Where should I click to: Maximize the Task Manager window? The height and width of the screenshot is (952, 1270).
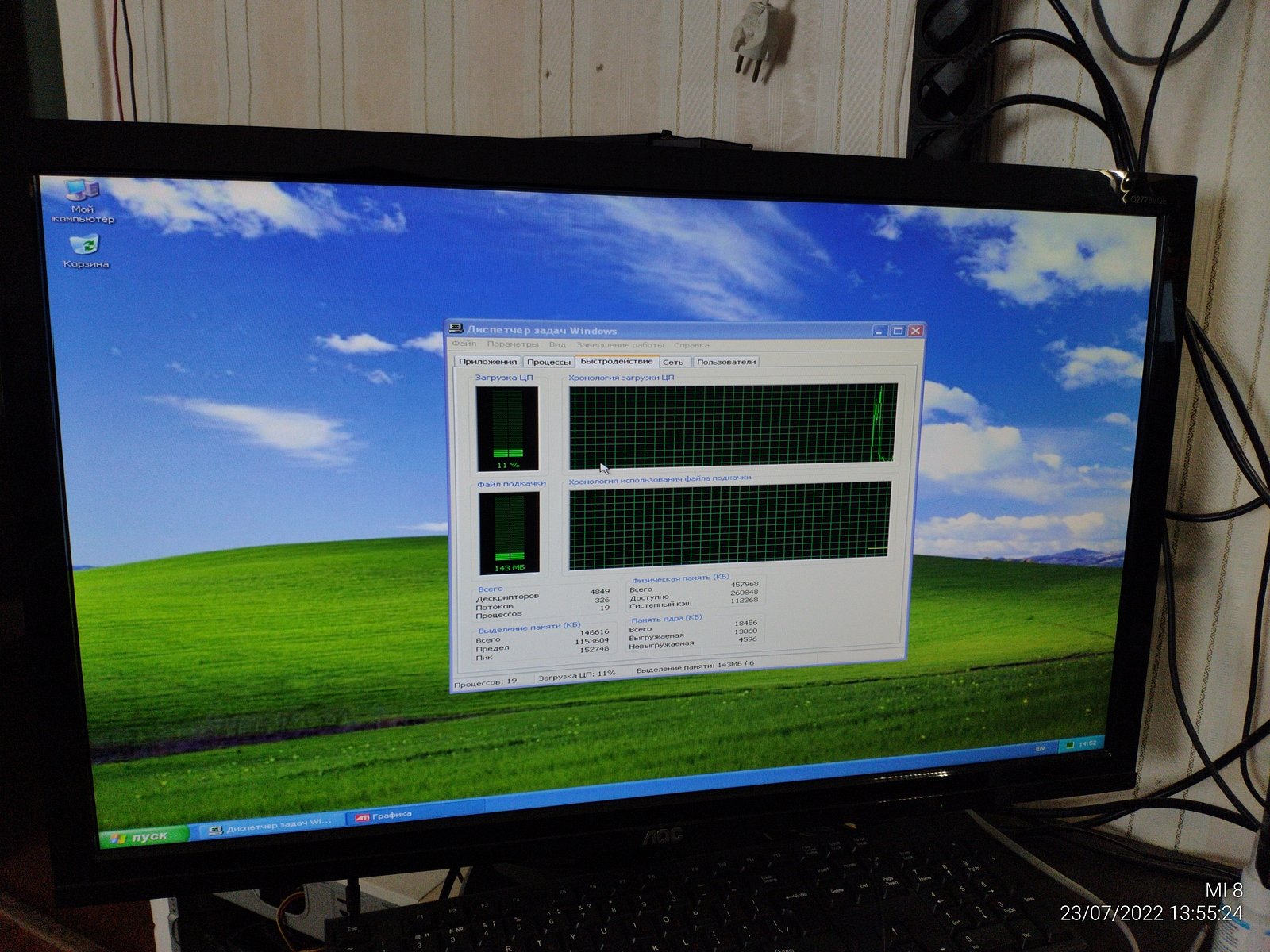pos(899,331)
